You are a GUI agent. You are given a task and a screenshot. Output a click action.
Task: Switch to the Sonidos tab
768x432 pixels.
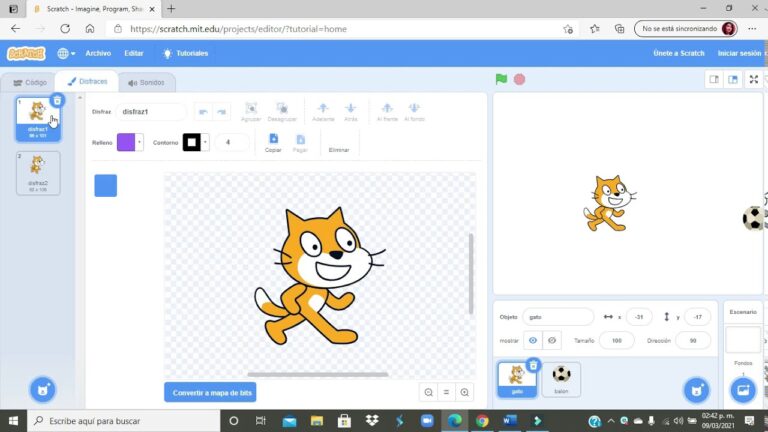[x=147, y=82]
